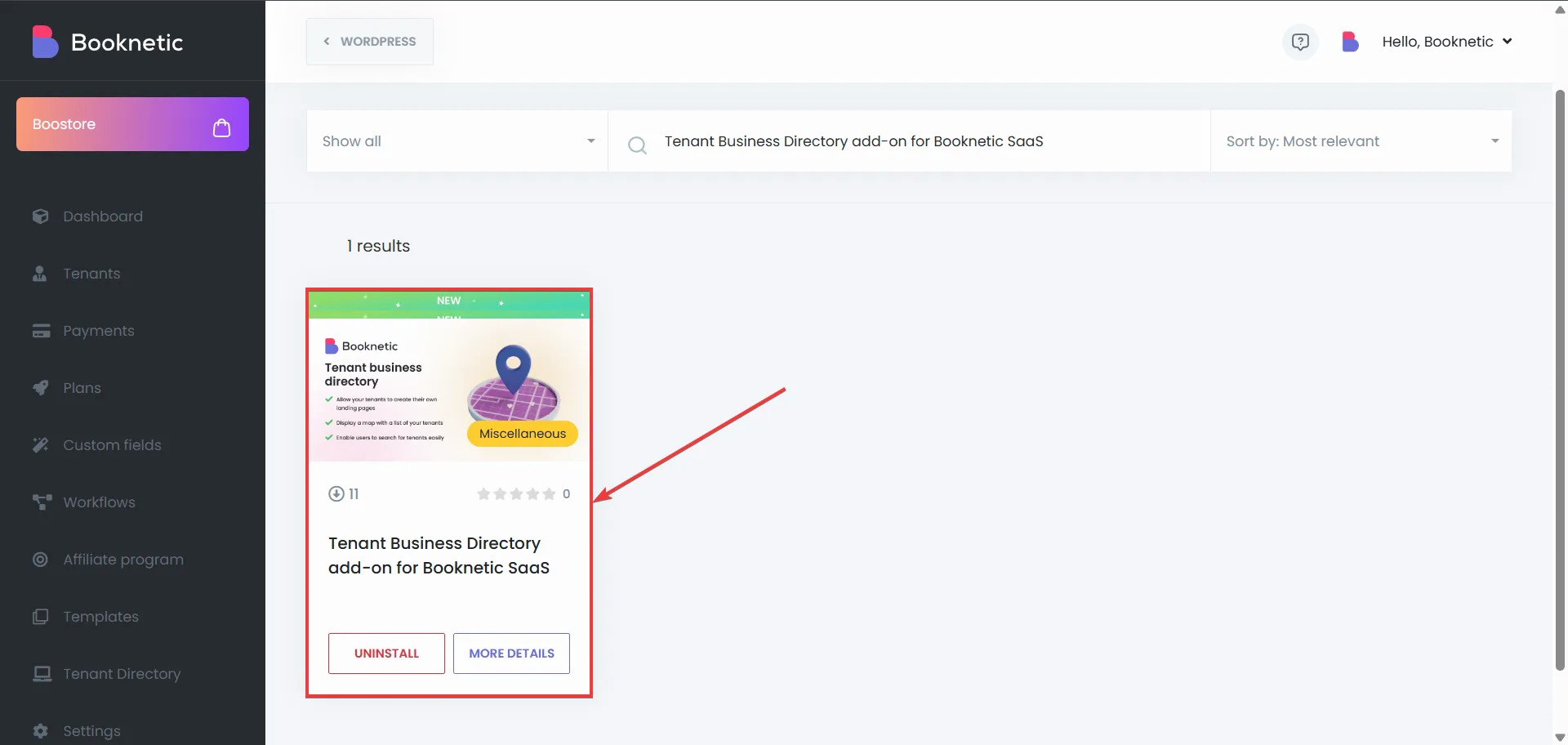Click the Boostore shopping bag icon
The width and height of the screenshot is (1568, 745).
coord(221,127)
